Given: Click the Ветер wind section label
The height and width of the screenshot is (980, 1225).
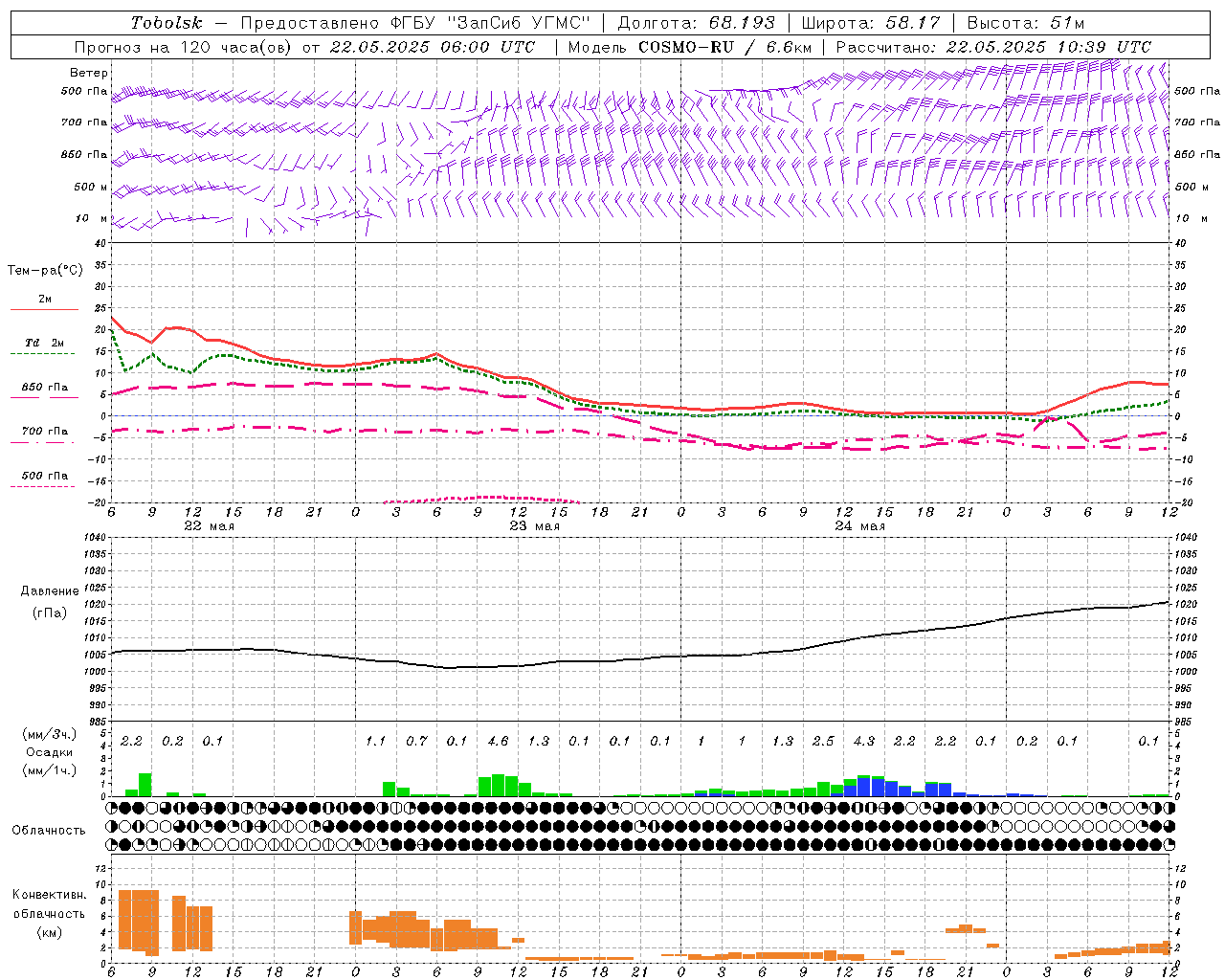Looking at the screenshot, I should tap(89, 73).
